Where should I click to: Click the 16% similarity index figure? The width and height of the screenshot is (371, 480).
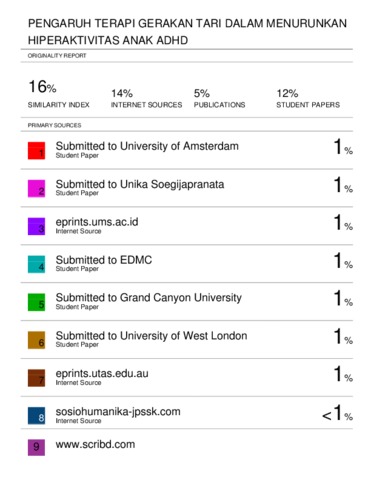42,87
